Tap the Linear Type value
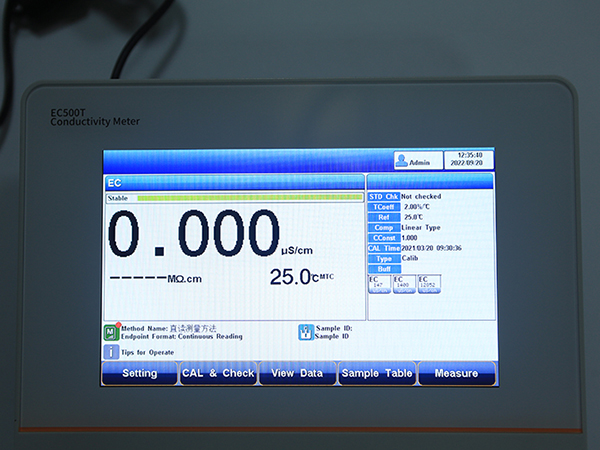The image size is (600, 450). pyautogui.click(x=421, y=227)
